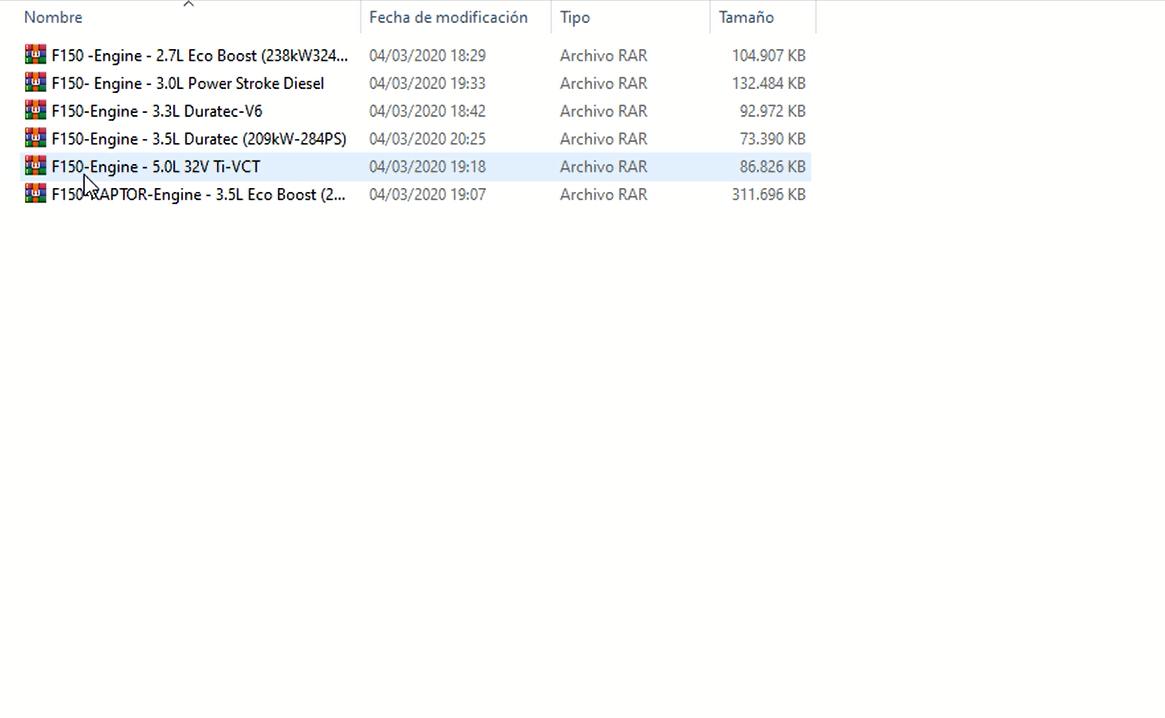Screen dimensions: 1165x718
Task: Click RAR icon of F150 2.7L Eco Boost archive
Action: coord(35,55)
